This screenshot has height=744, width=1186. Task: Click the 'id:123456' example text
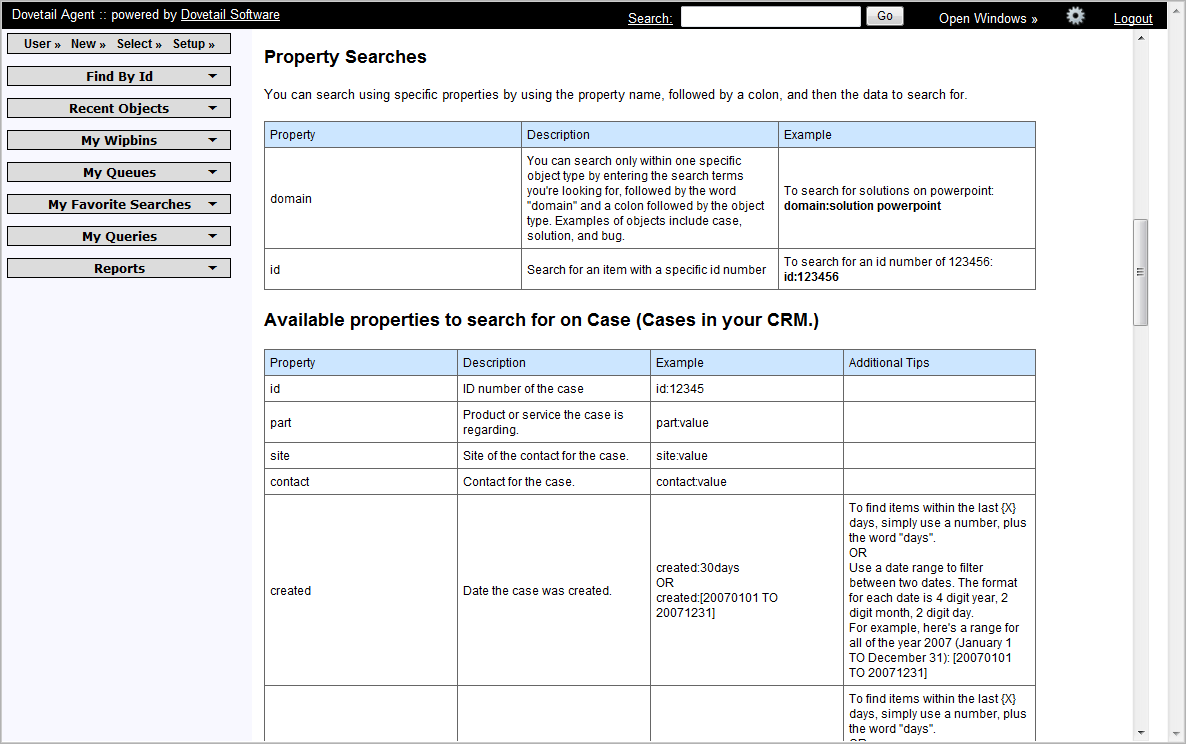(811, 277)
